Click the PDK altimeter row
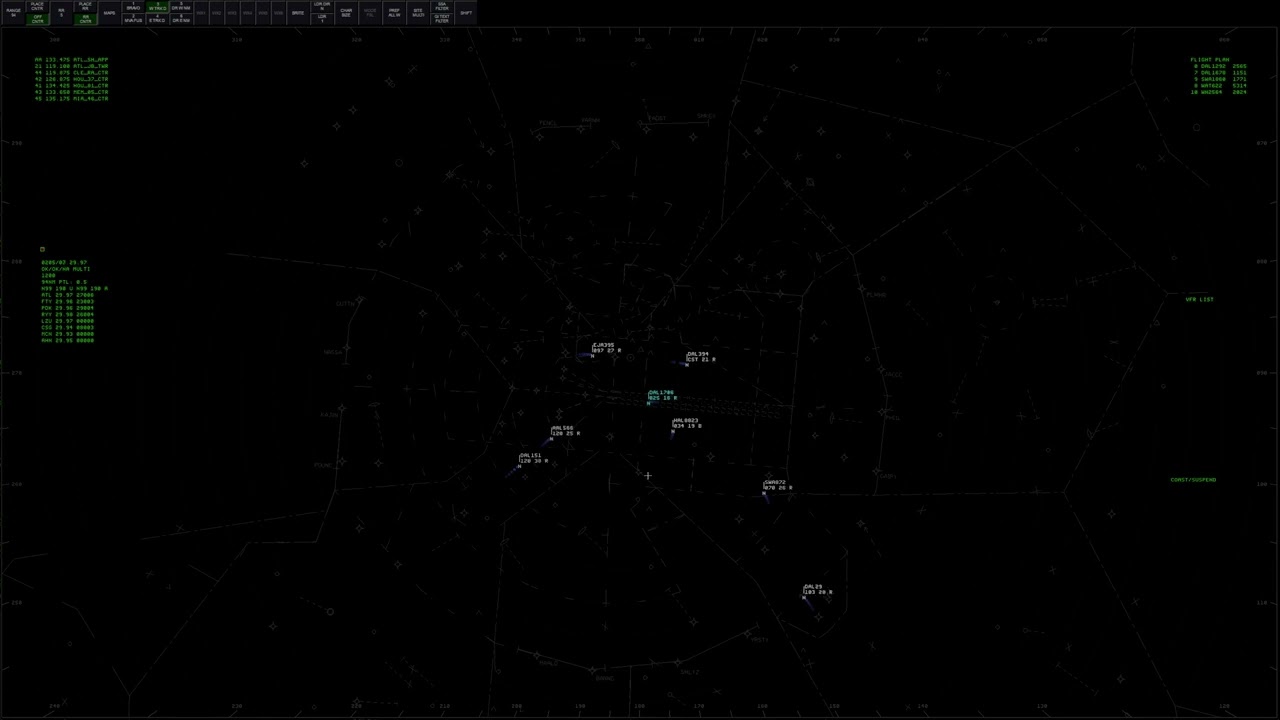The width and height of the screenshot is (1280, 720). click(x=67, y=308)
